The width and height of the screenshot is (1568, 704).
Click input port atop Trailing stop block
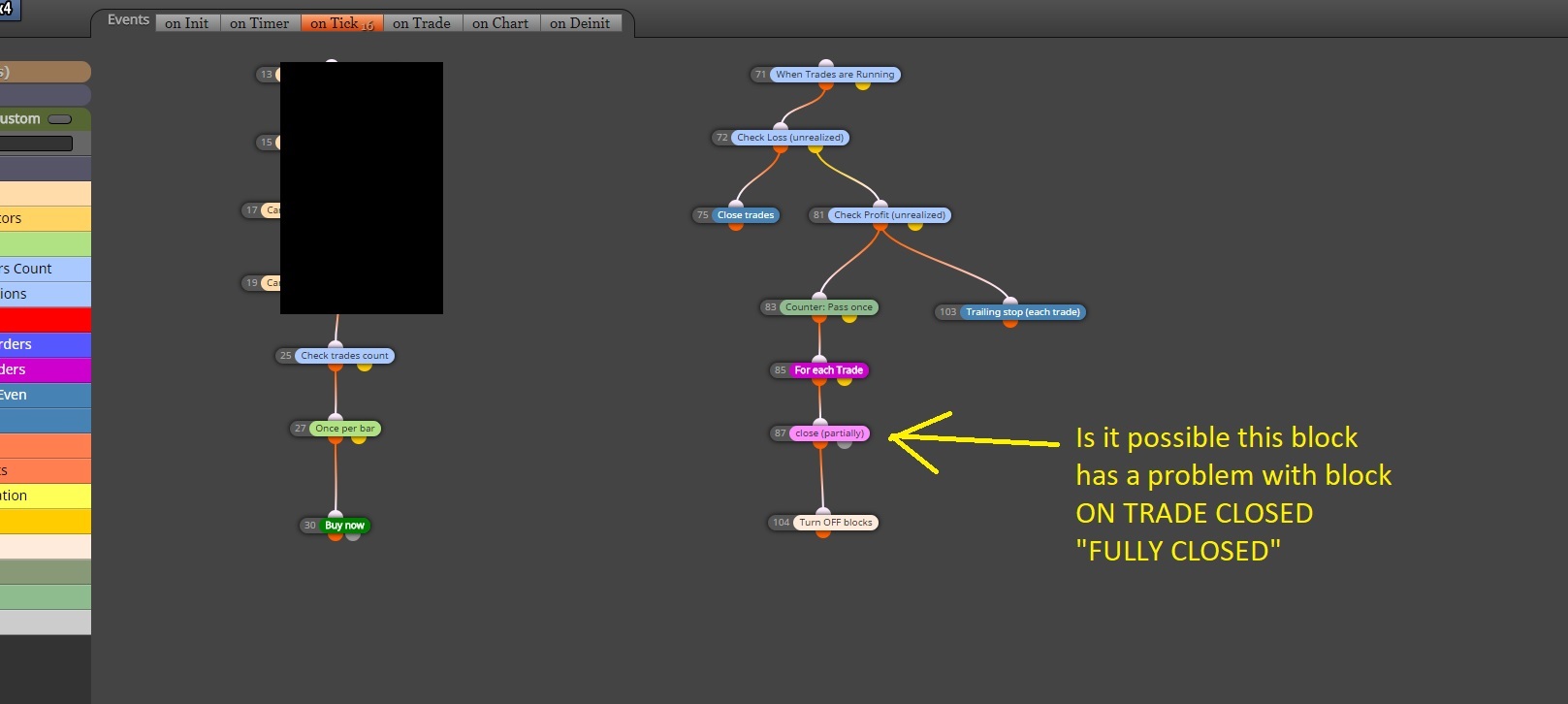tap(1010, 302)
